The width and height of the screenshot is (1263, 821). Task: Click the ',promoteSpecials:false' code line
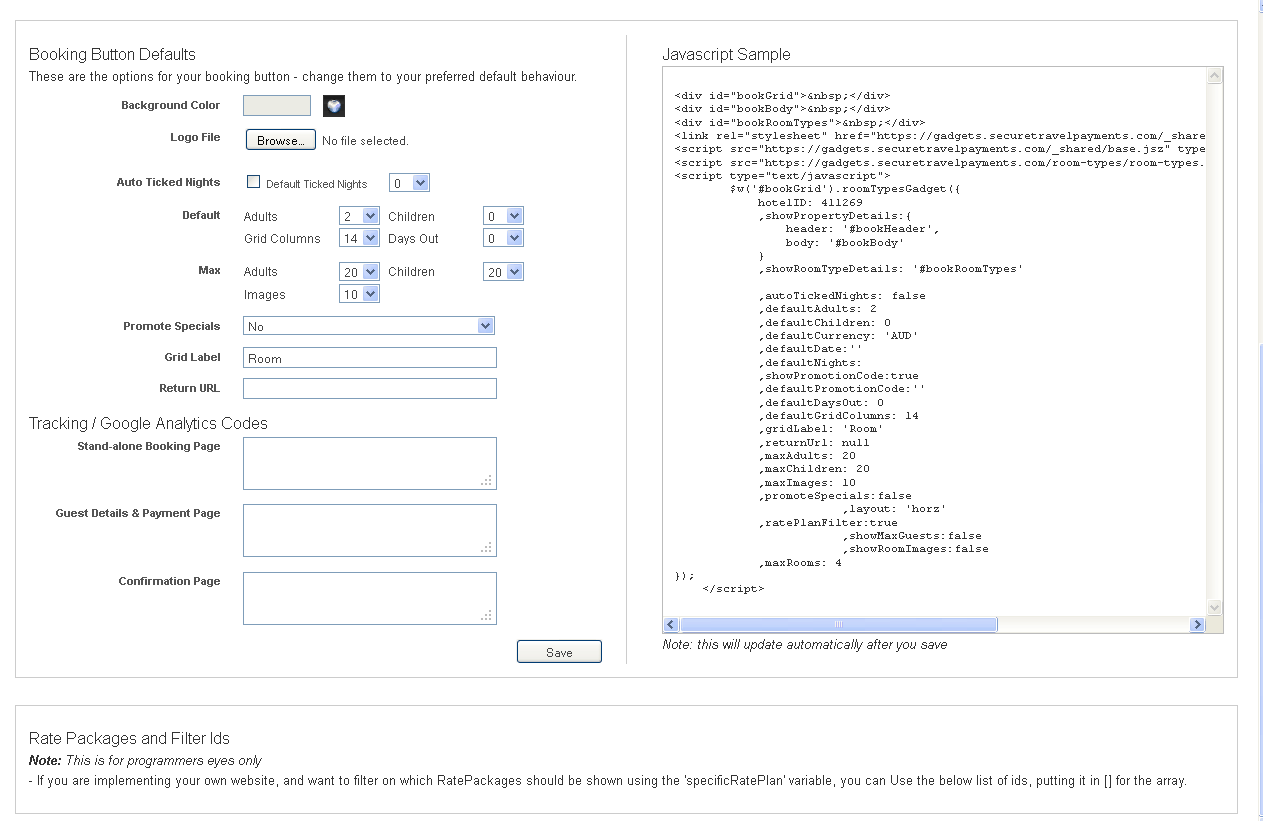[835, 496]
